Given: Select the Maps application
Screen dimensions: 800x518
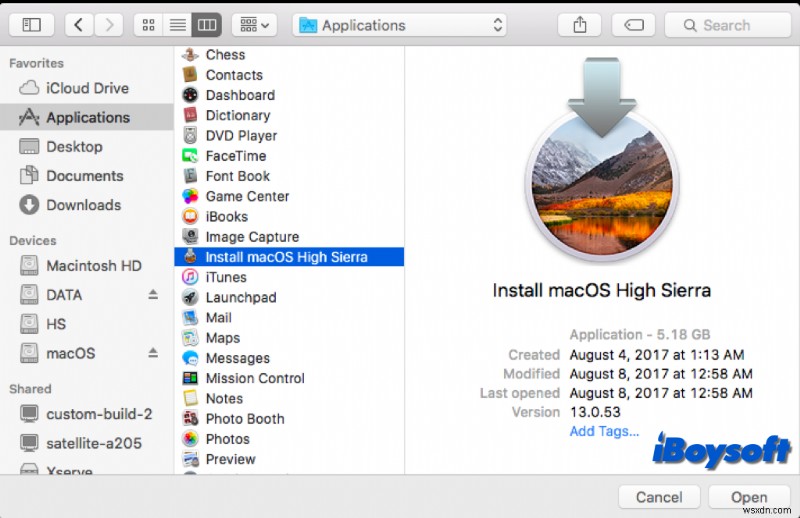Looking at the screenshot, I should click(289, 338).
